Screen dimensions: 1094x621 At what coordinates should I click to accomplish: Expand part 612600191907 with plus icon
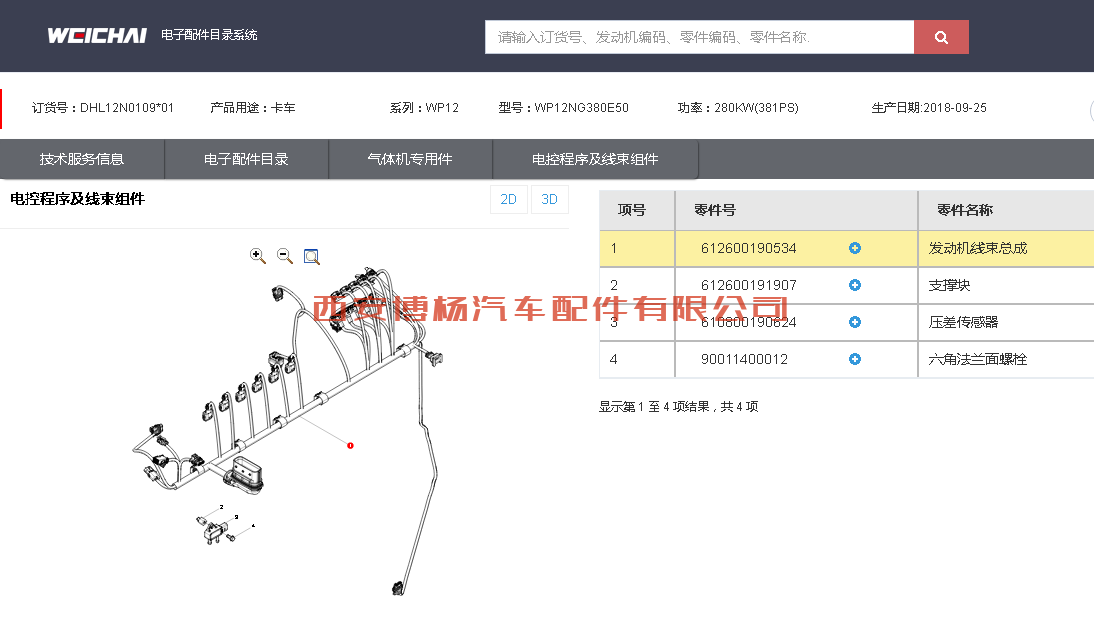click(x=855, y=285)
